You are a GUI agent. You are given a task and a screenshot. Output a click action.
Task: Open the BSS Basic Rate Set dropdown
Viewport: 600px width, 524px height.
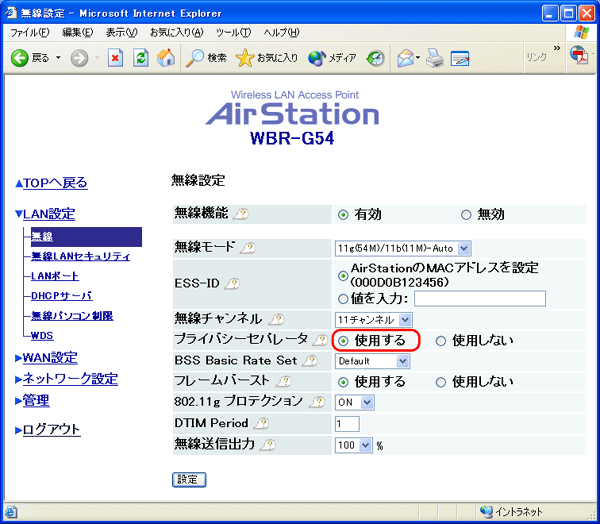click(372, 361)
